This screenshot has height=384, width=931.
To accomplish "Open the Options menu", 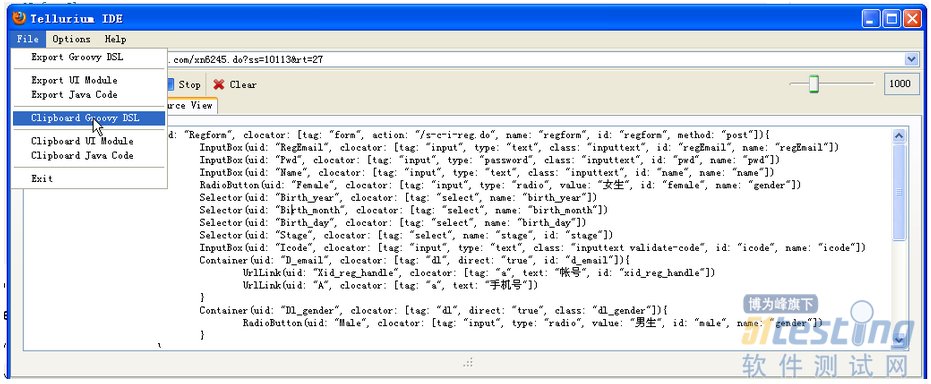I will point(71,39).
